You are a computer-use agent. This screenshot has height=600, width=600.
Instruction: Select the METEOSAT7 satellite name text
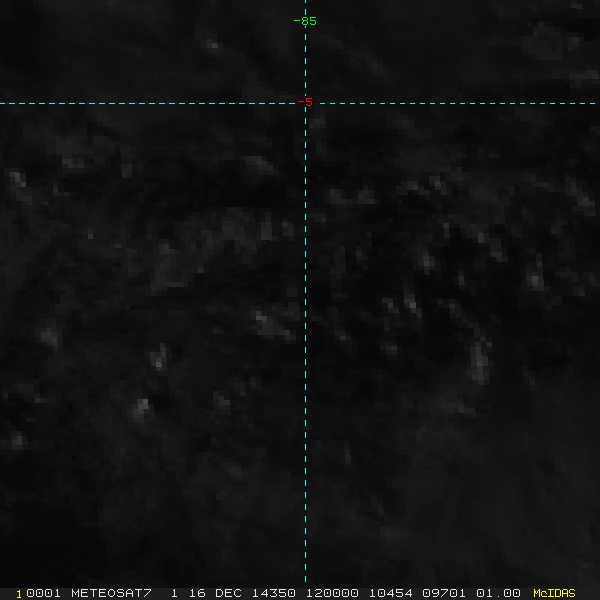(111, 593)
